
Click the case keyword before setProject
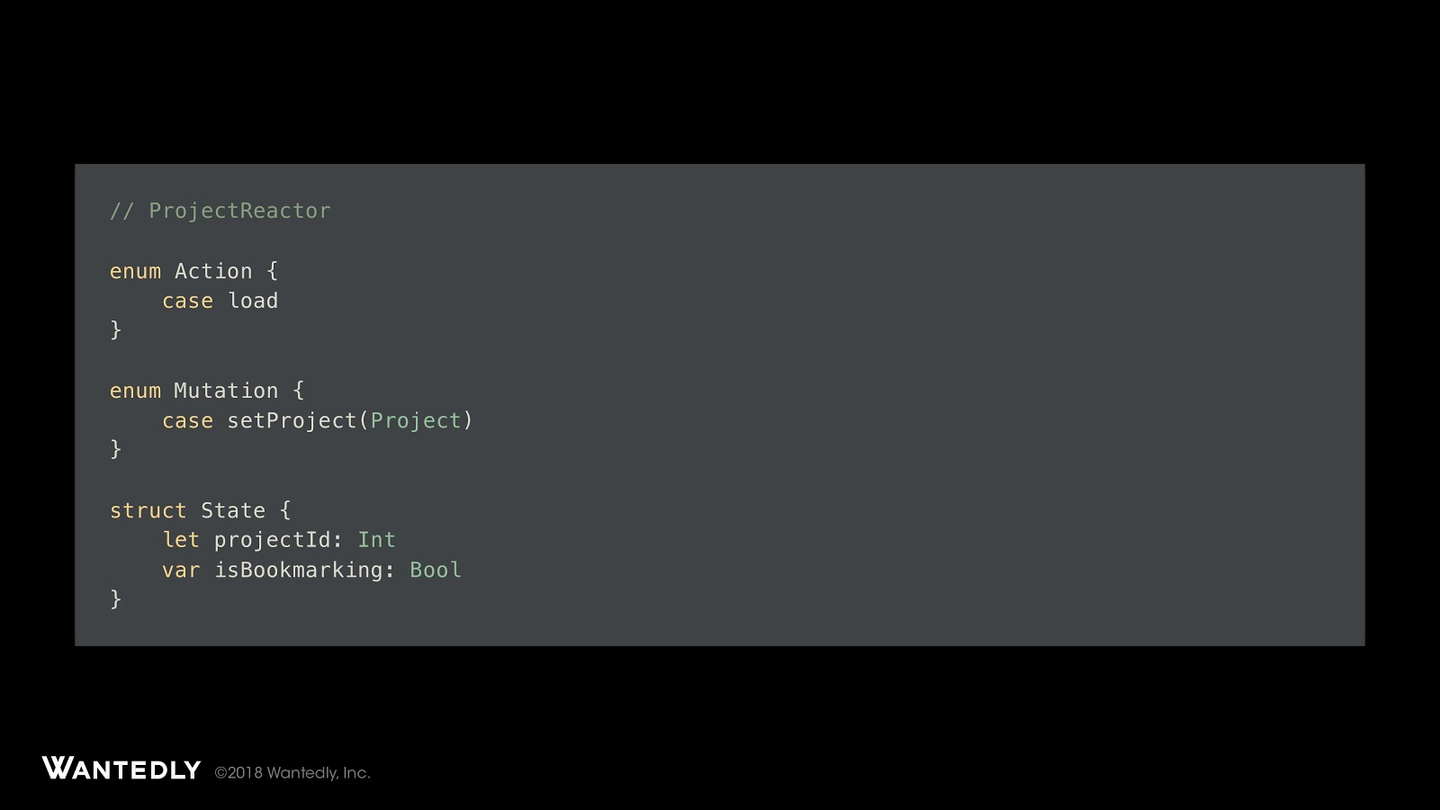[x=188, y=421]
